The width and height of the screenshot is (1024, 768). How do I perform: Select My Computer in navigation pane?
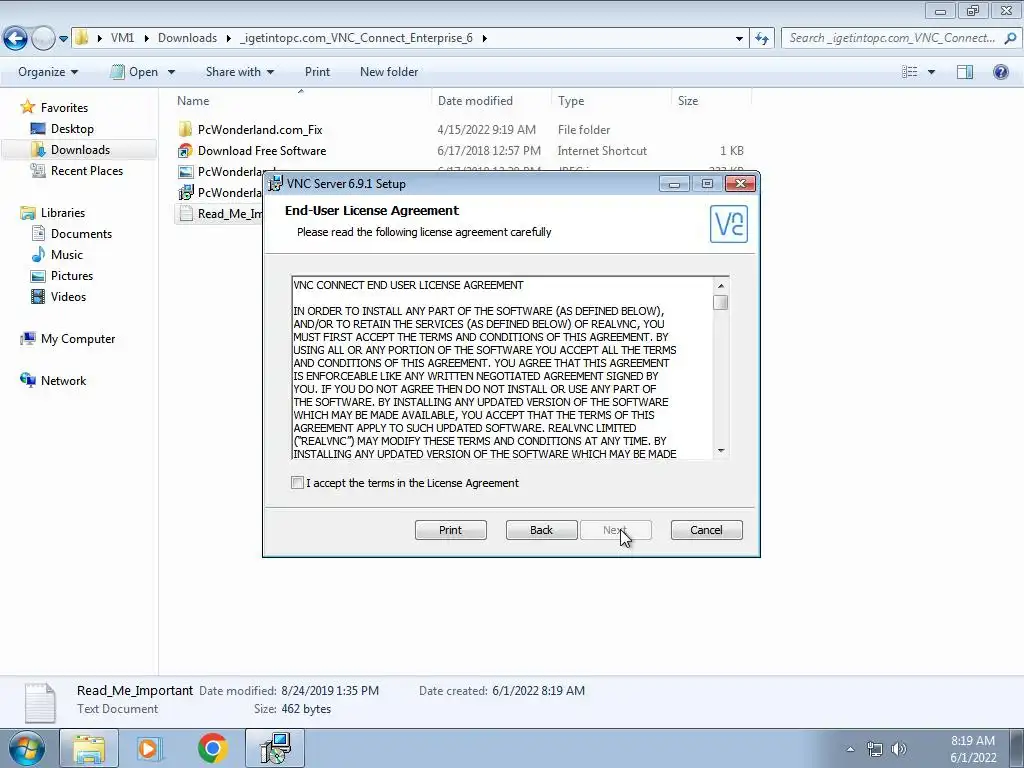[x=78, y=338]
